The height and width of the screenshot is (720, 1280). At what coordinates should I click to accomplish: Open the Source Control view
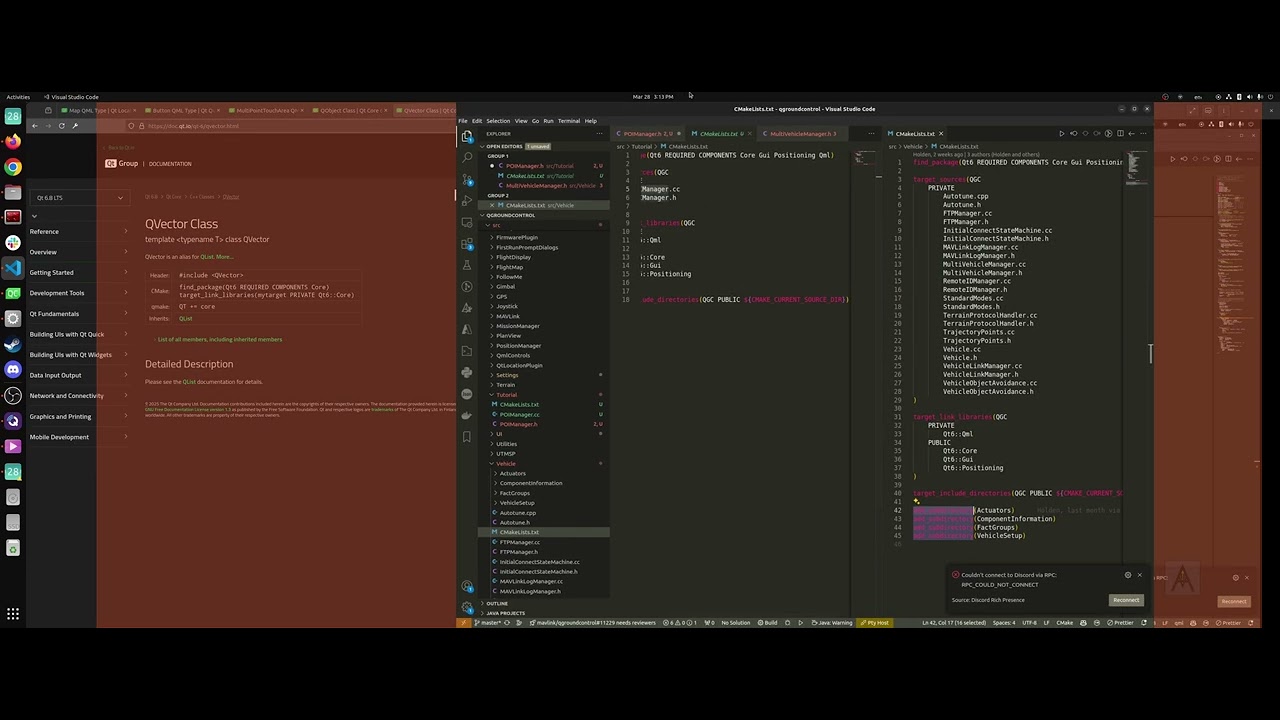[x=467, y=179]
